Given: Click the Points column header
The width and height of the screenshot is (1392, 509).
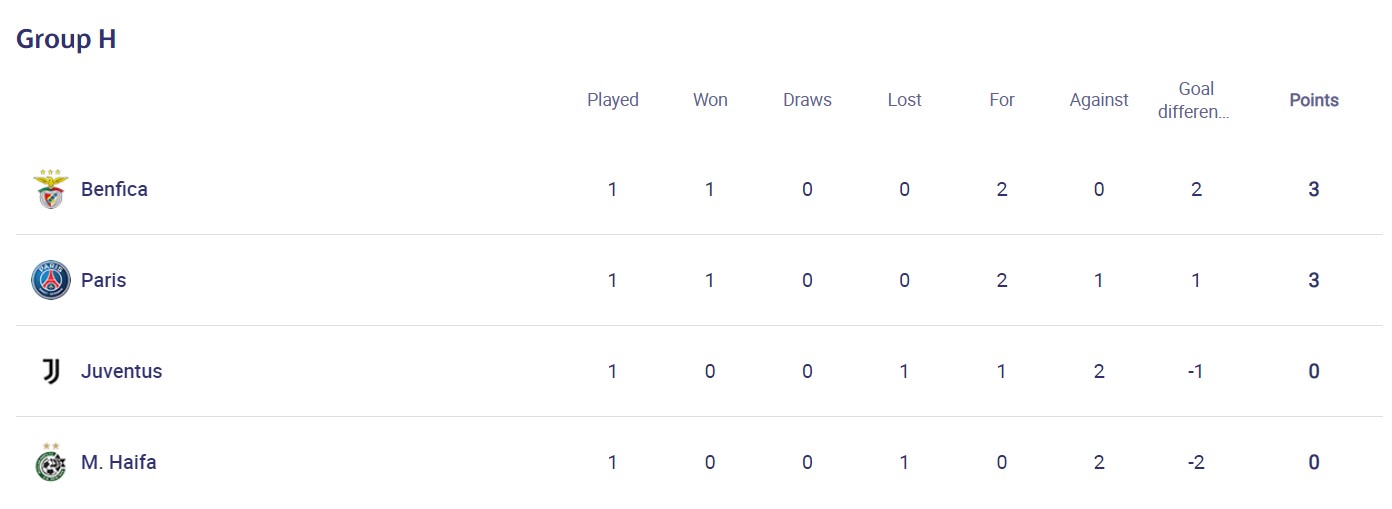Looking at the screenshot, I should 1313,100.
